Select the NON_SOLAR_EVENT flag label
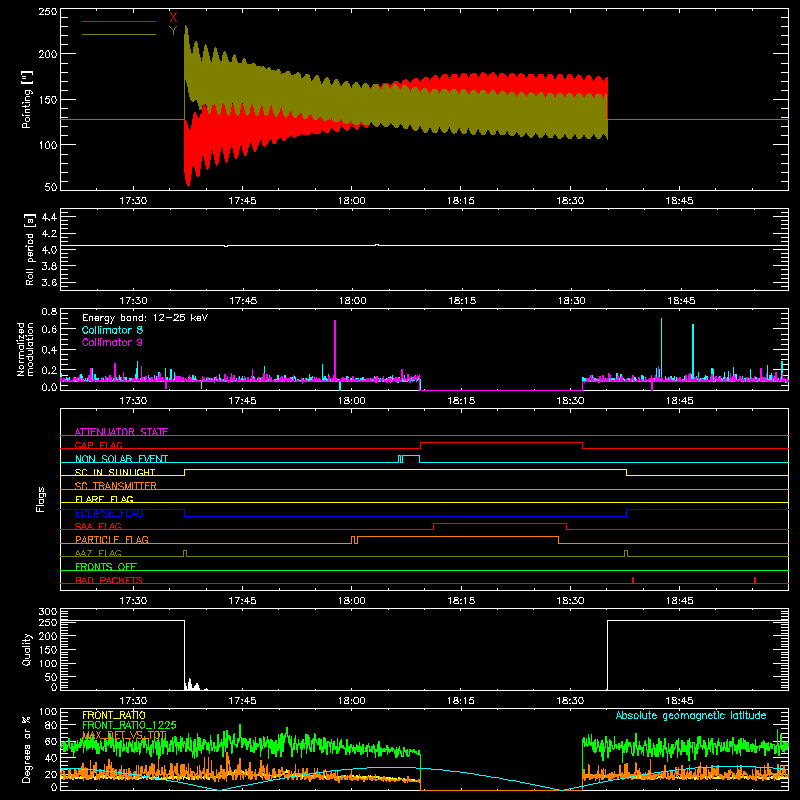This screenshot has height=800, width=800. [x=121, y=459]
